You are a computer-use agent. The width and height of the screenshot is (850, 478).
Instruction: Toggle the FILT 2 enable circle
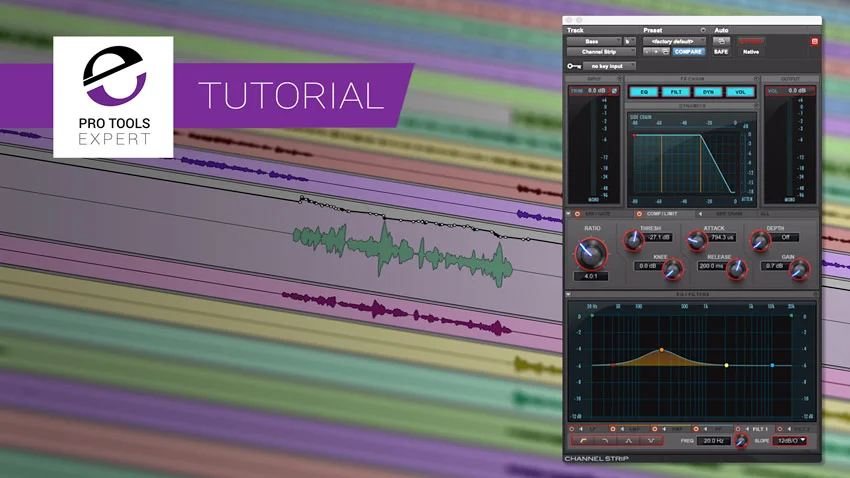(x=780, y=429)
